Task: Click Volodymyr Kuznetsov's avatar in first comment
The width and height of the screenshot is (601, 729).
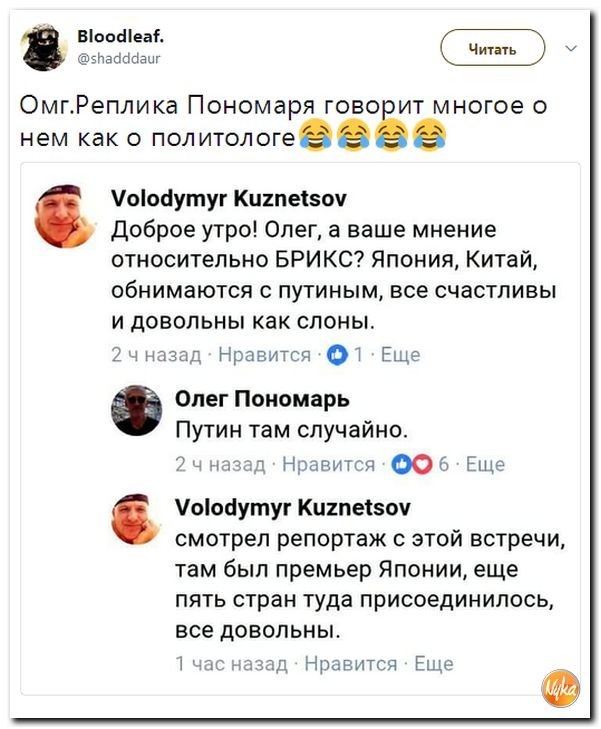Action: coord(65,215)
